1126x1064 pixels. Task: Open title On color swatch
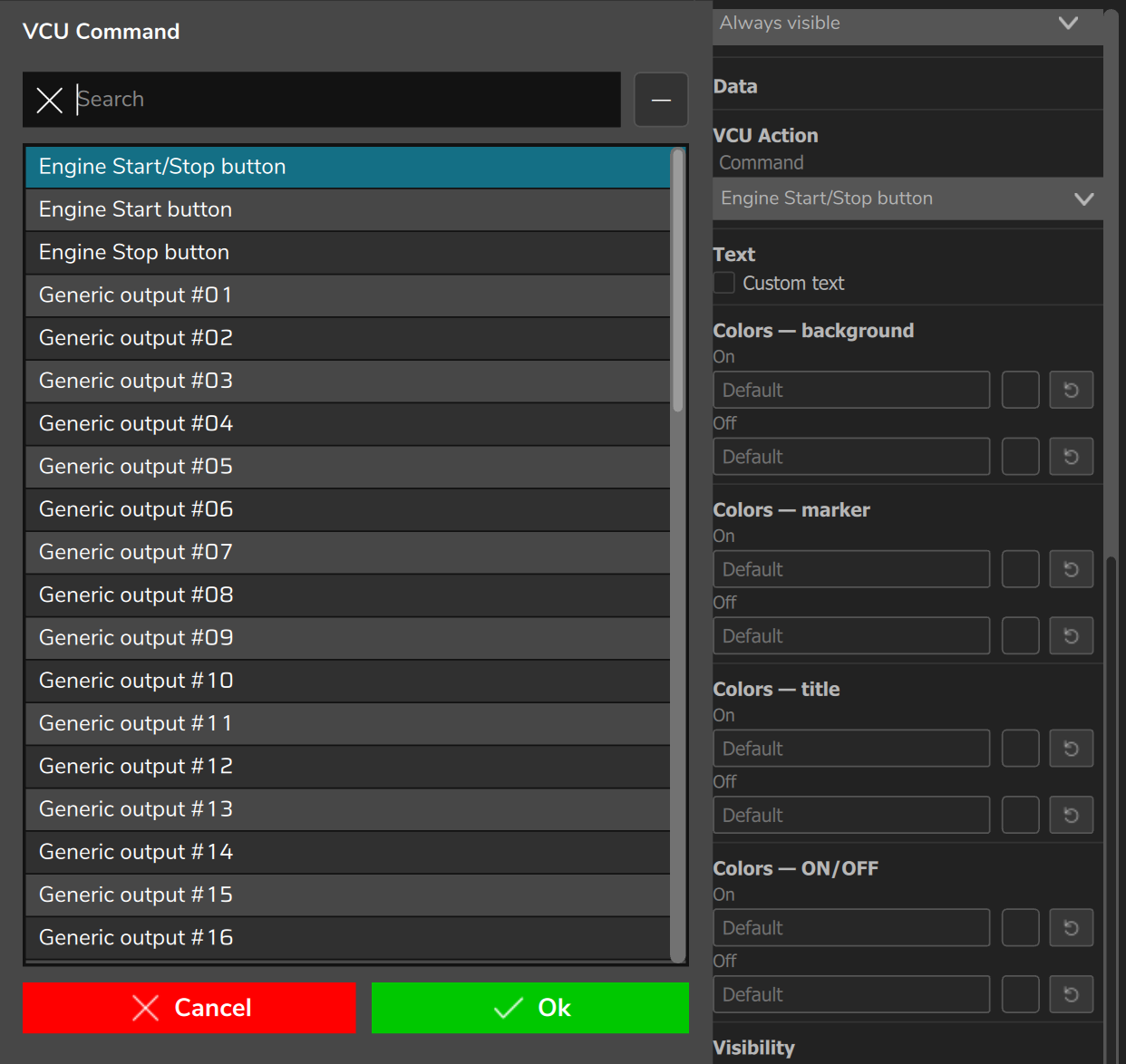pyautogui.click(x=1021, y=749)
